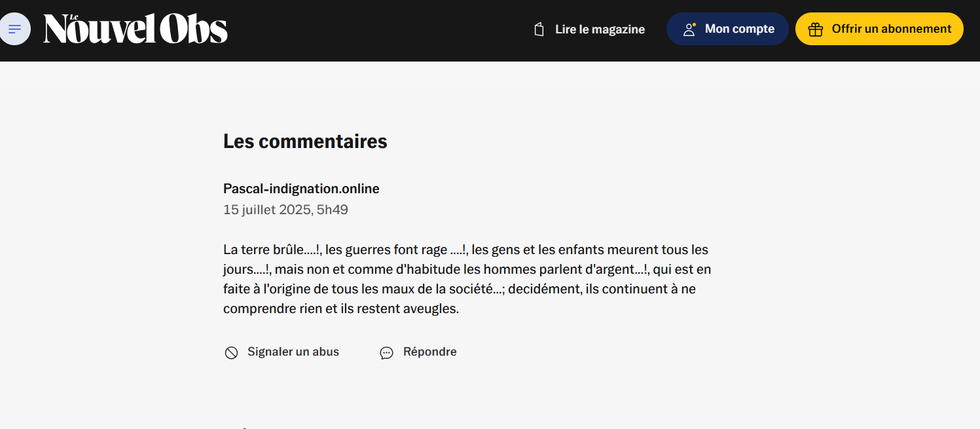Go to homepage via Le Nouvel Obs logo
Screen dimensions: 980x429
(x=136, y=29)
